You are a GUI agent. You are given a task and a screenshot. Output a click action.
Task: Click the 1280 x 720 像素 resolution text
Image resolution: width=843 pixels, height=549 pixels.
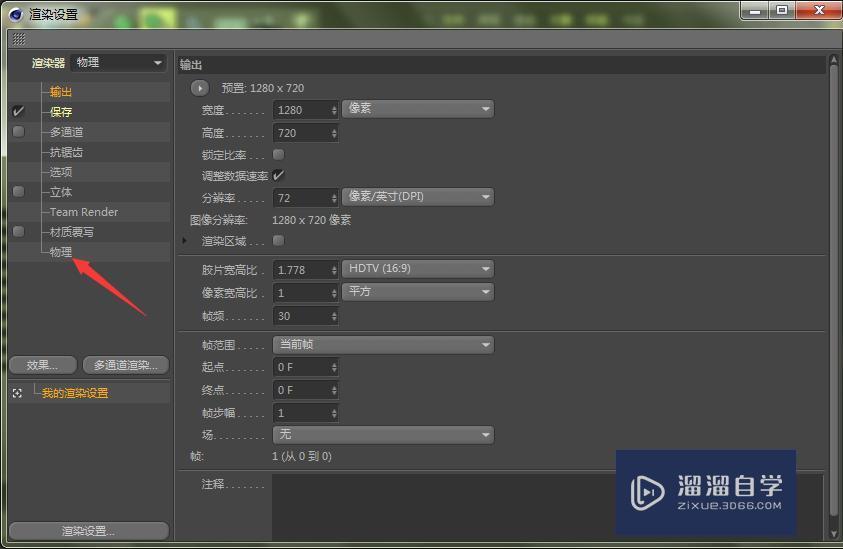(x=311, y=220)
